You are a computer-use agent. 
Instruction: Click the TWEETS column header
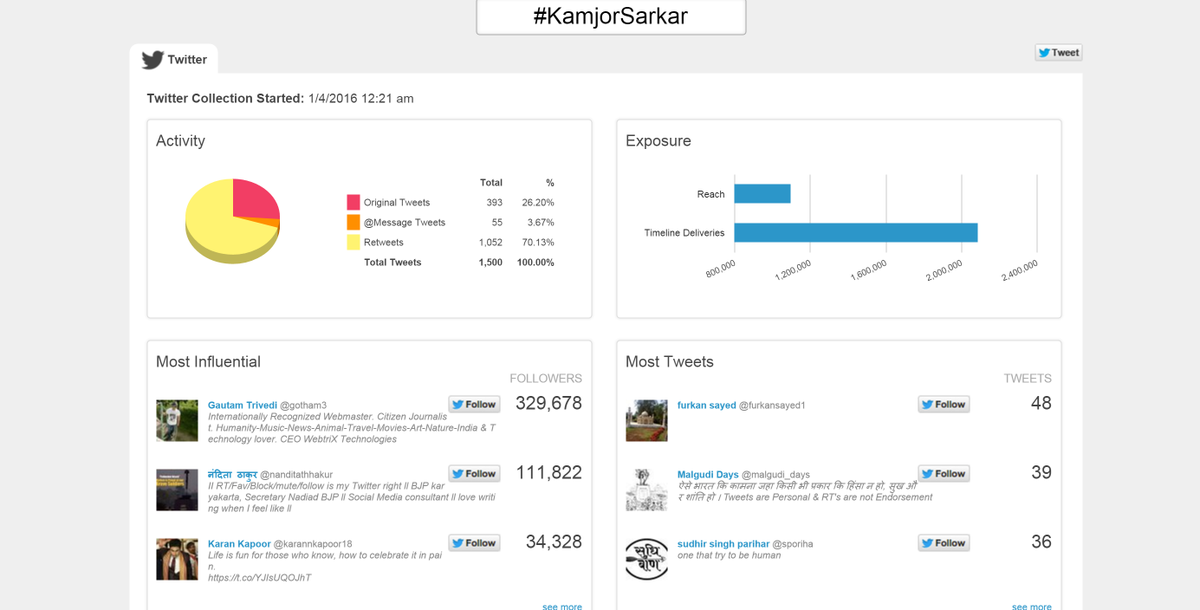pyautogui.click(x=1028, y=378)
